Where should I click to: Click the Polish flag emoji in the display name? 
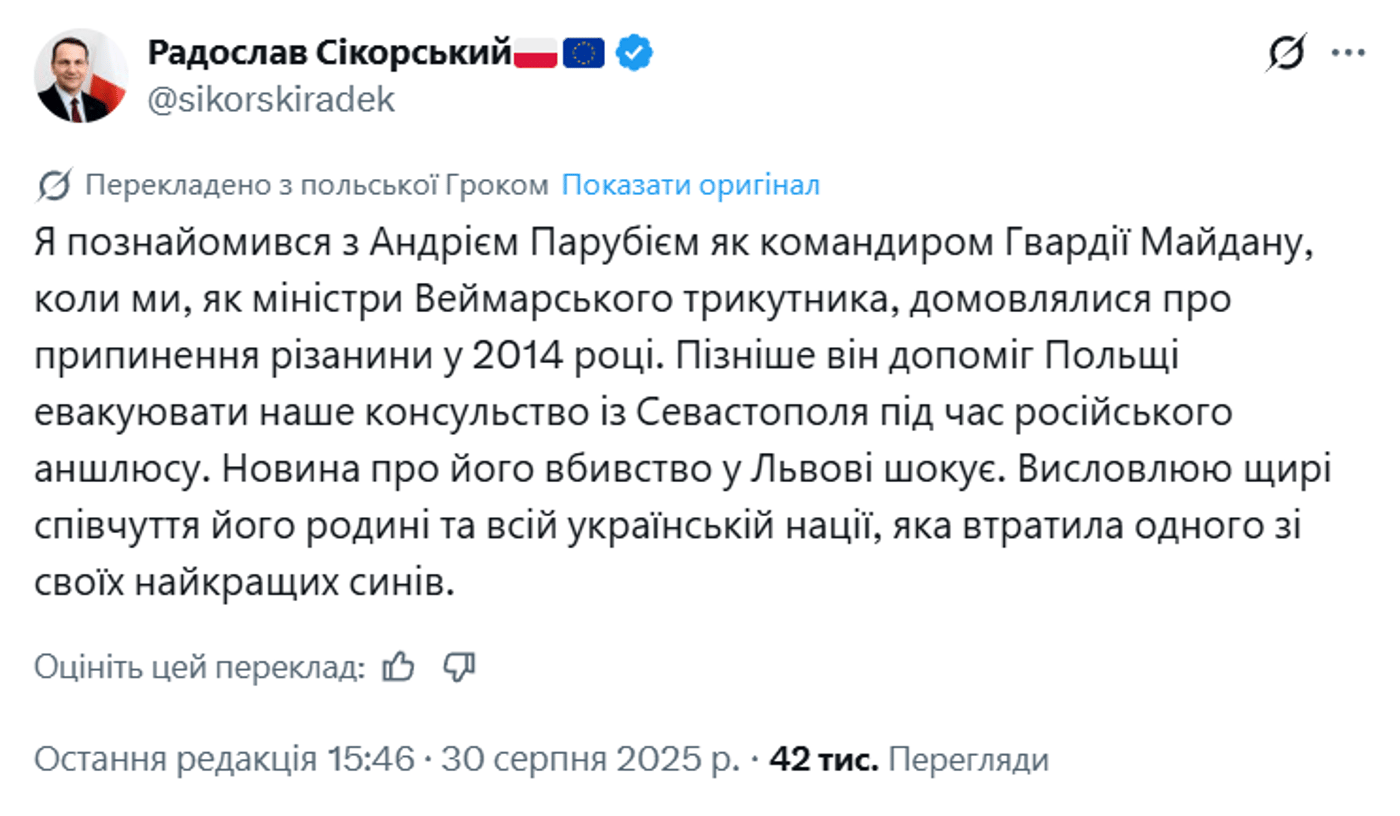(534, 52)
